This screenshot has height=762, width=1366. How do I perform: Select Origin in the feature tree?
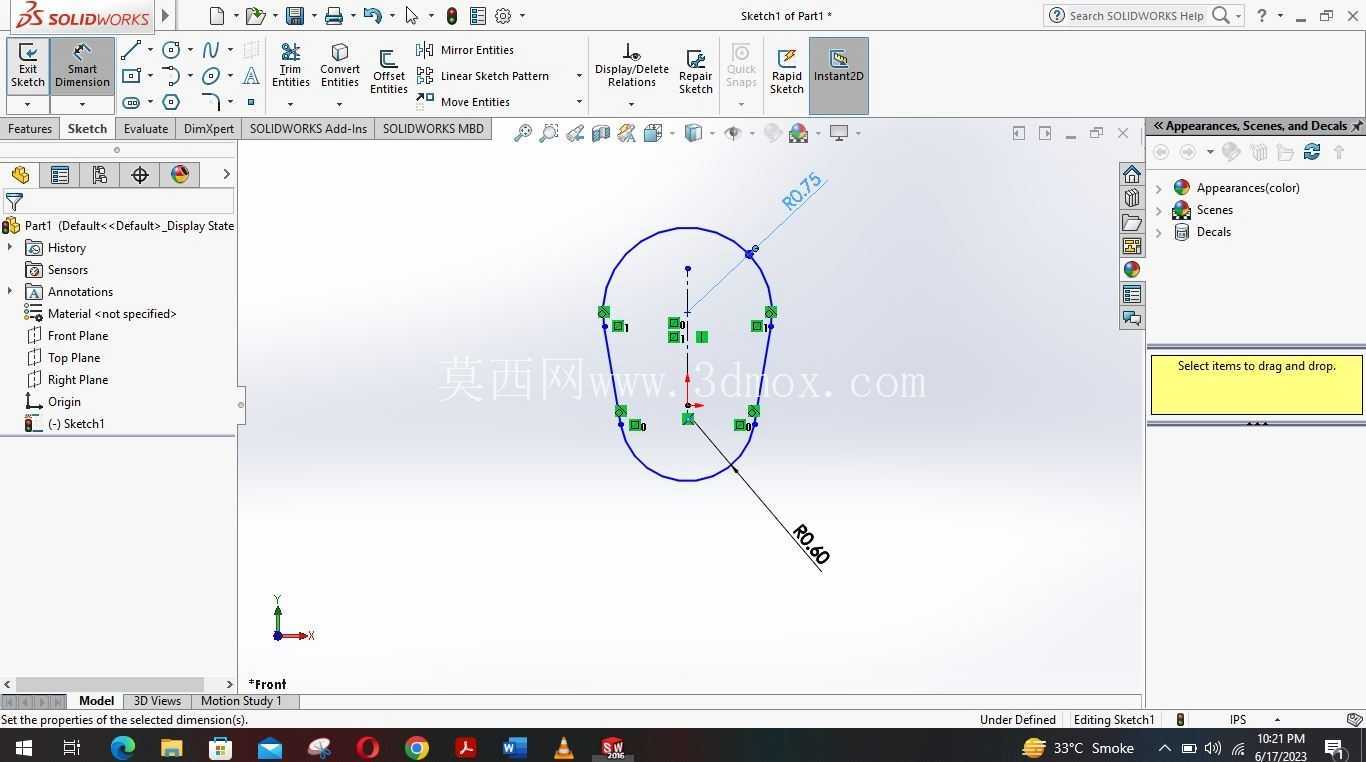point(53,402)
